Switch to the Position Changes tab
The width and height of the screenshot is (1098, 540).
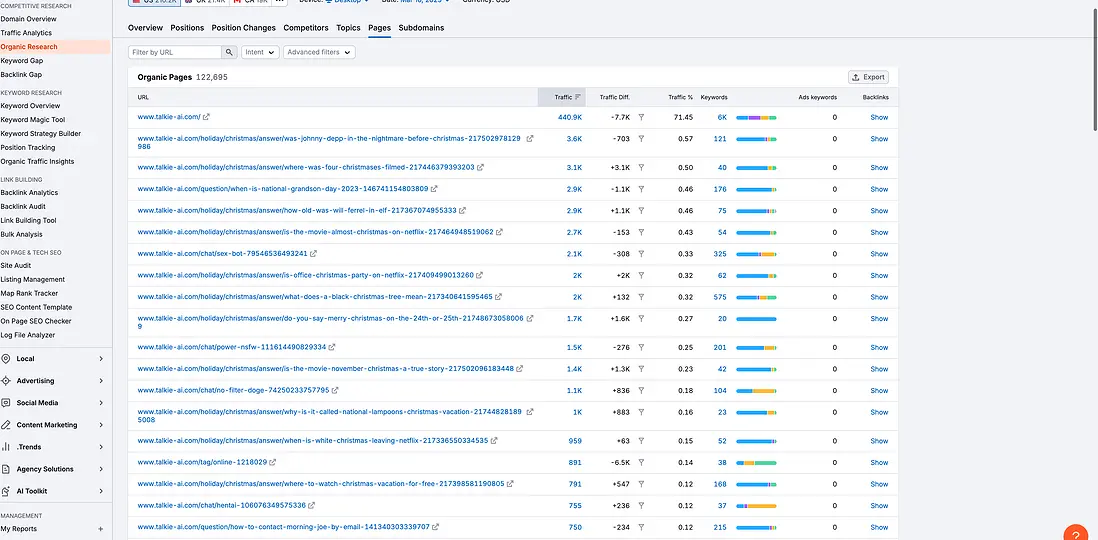coord(243,28)
